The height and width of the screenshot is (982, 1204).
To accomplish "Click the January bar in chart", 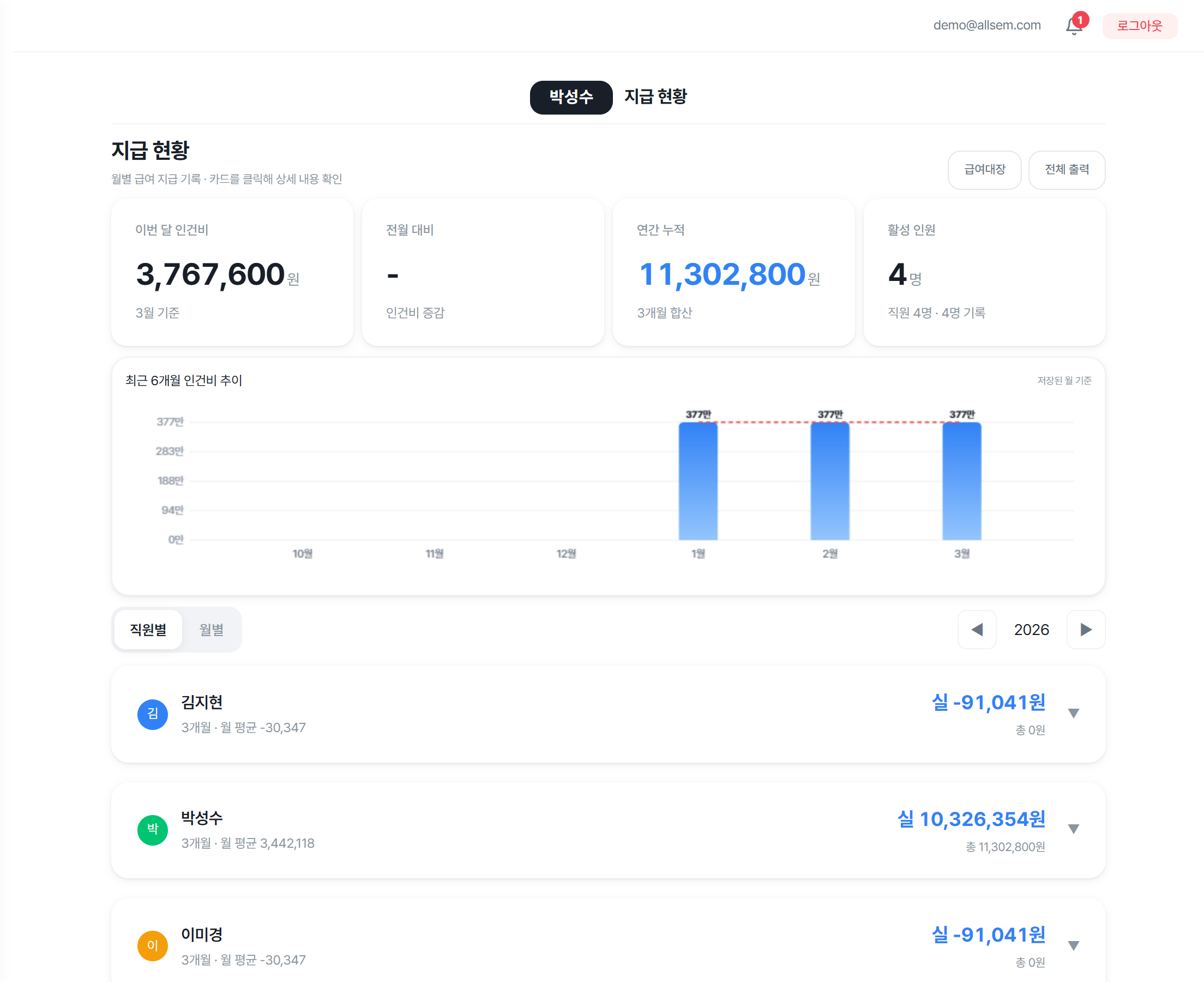I will click(x=698, y=481).
